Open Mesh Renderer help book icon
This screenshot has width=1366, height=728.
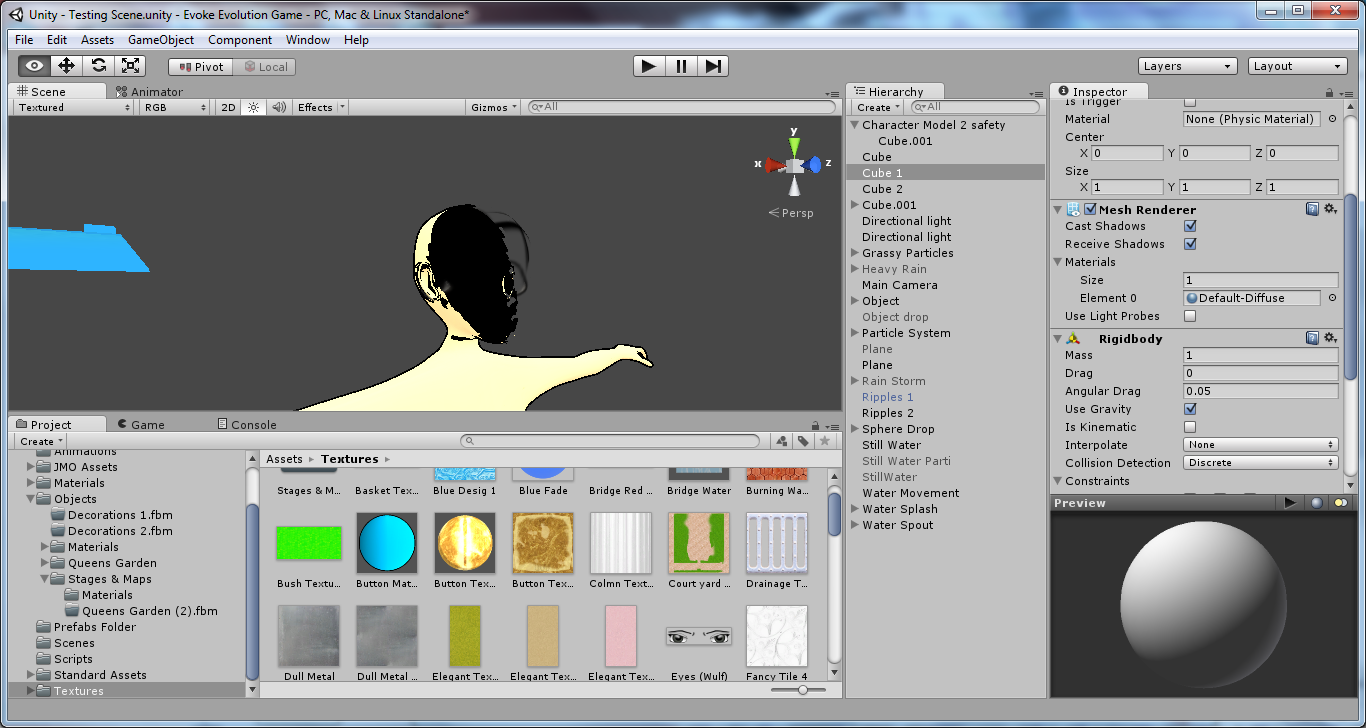pos(1312,209)
